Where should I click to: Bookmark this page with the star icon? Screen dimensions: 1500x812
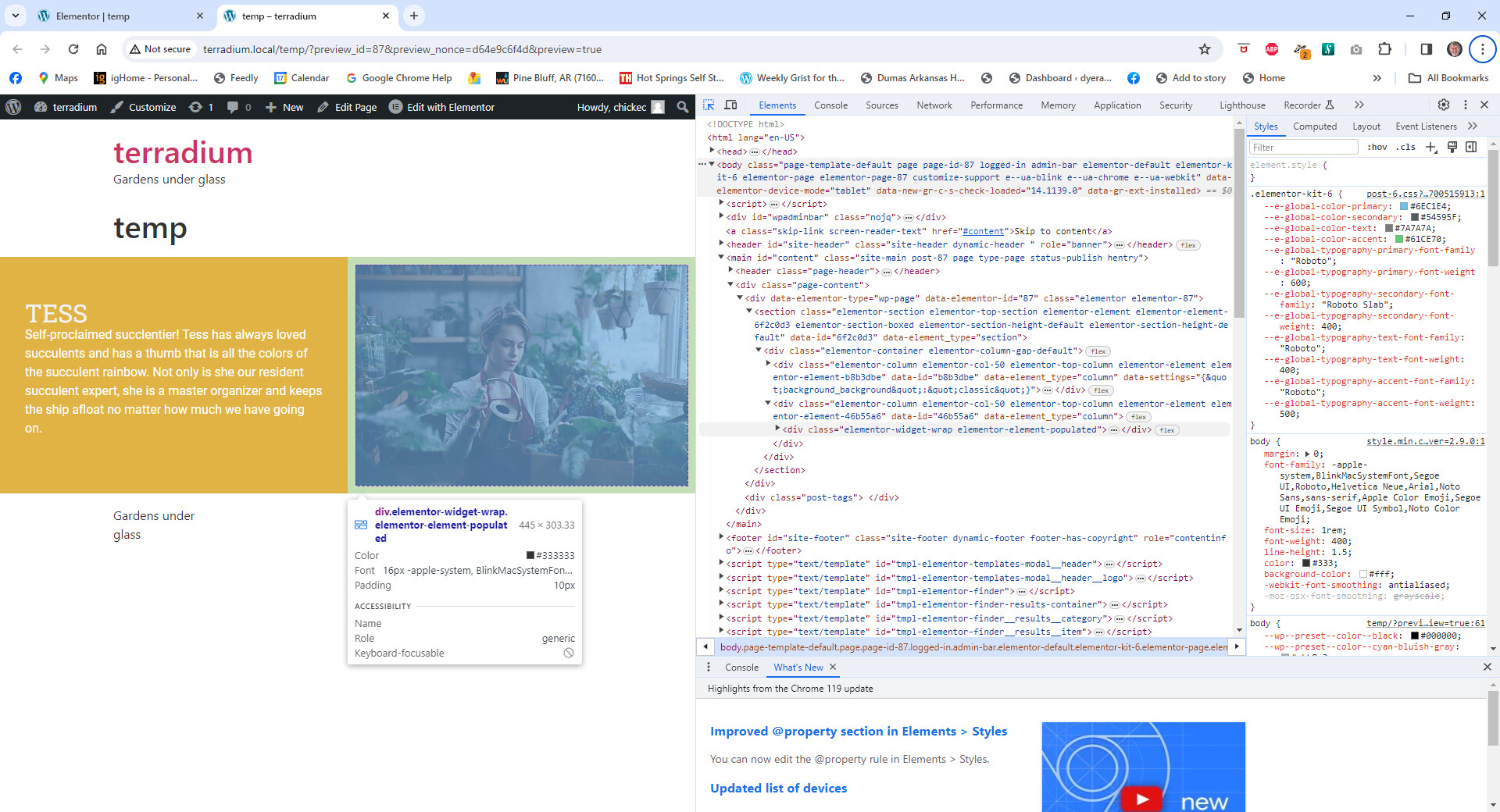[x=1205, y=49]
